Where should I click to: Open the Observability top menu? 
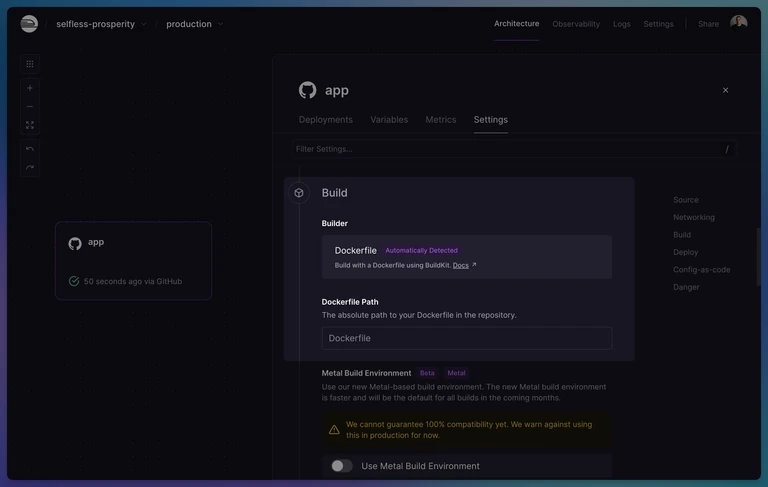(576, 24)
